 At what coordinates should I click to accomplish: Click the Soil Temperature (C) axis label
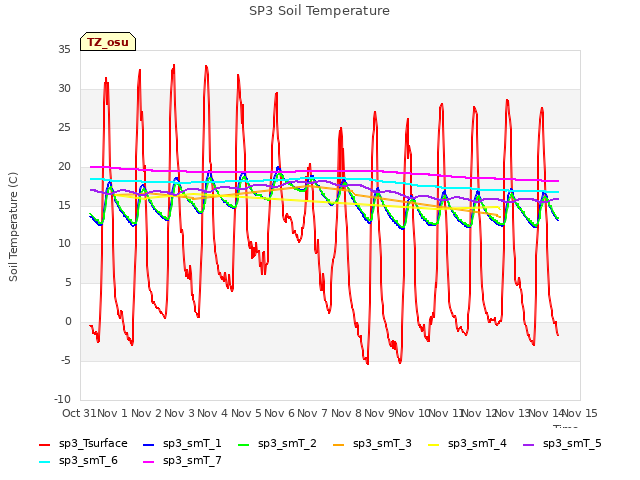tap(13, 227)
